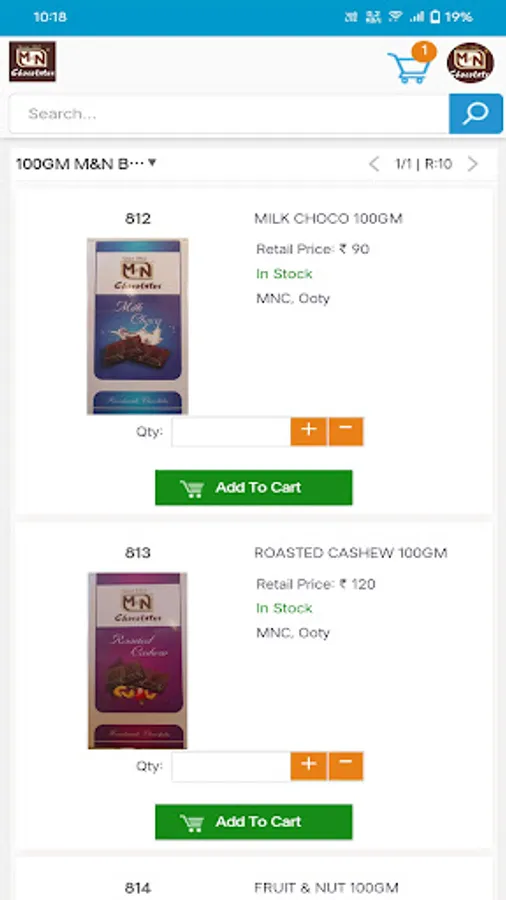Open the round M&N profile avatar
The image size is (506, 900).
[x=470, y=63]
